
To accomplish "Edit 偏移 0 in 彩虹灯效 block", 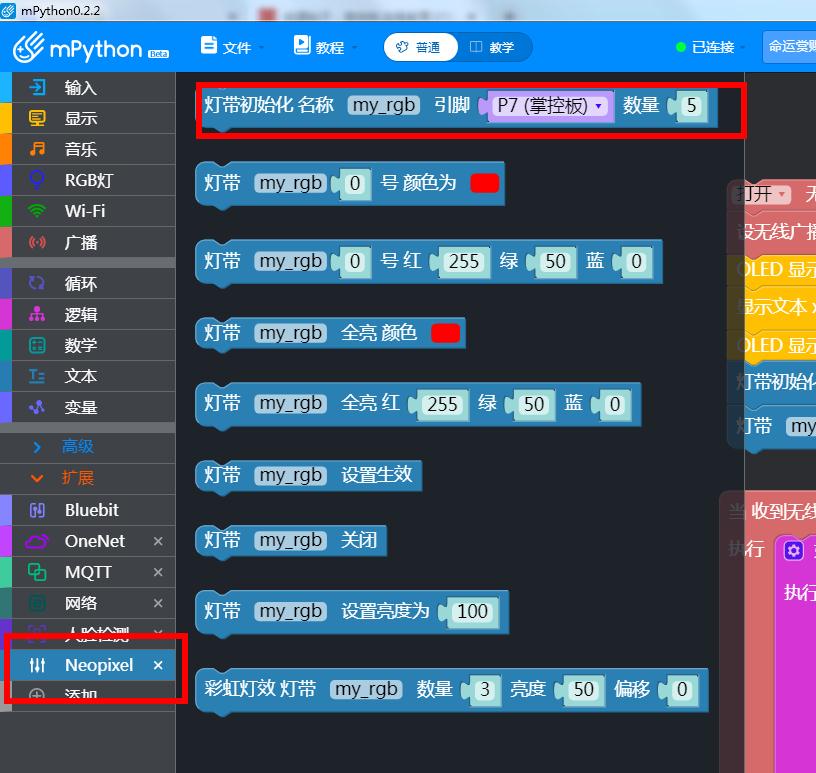I will coord(682,690).
